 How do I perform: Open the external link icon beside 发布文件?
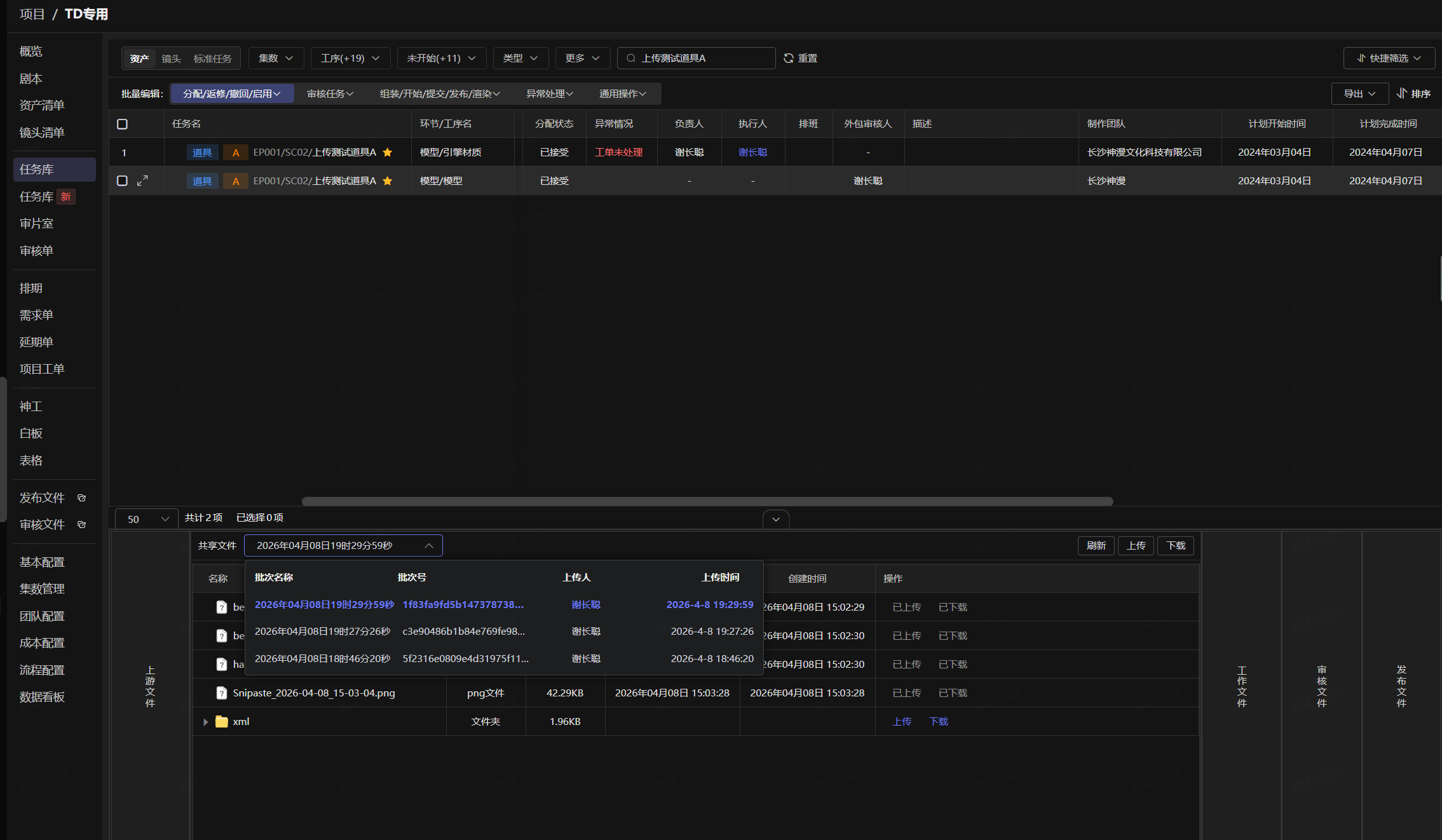(81, 498)
